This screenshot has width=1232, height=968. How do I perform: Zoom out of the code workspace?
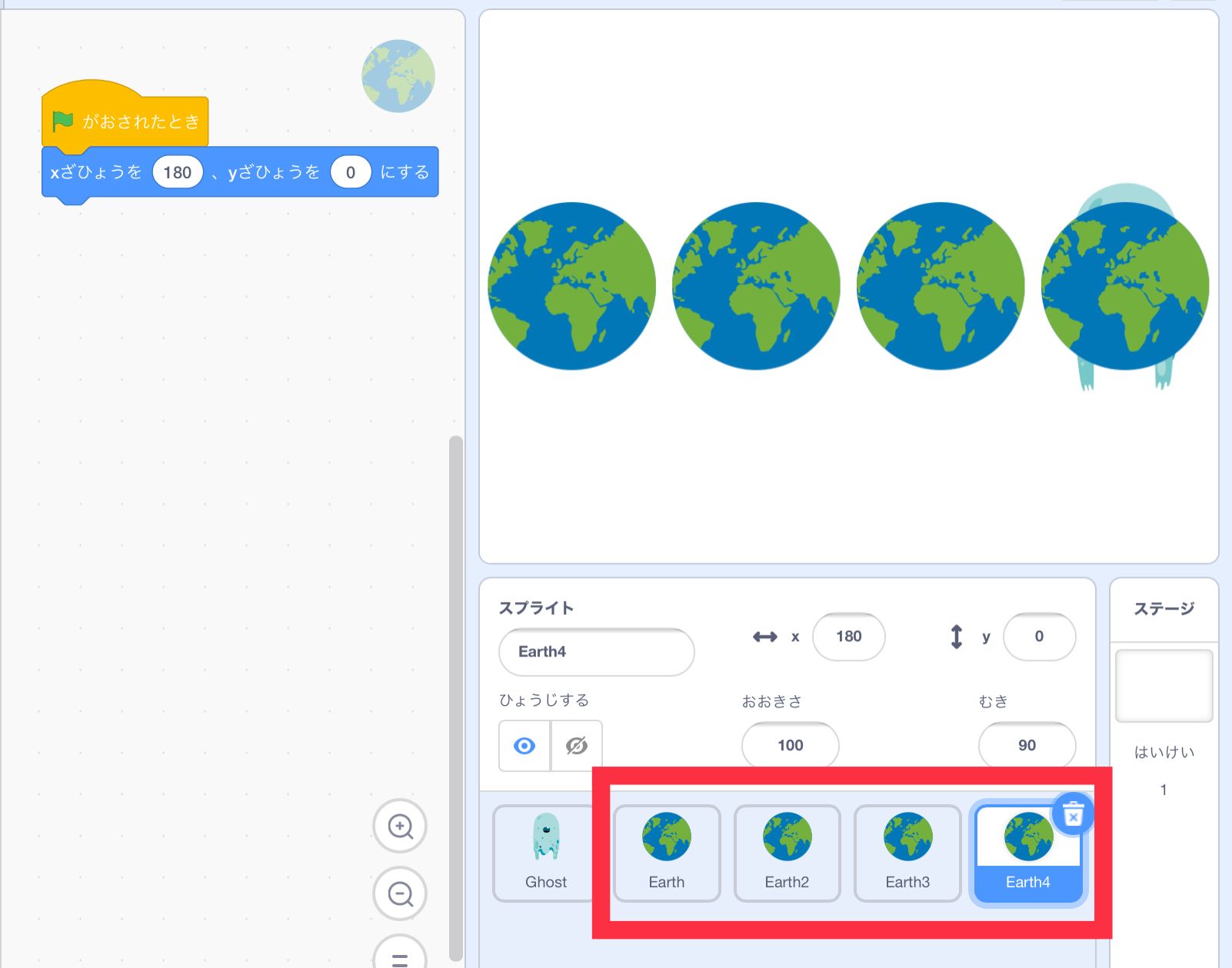point(400,893)
